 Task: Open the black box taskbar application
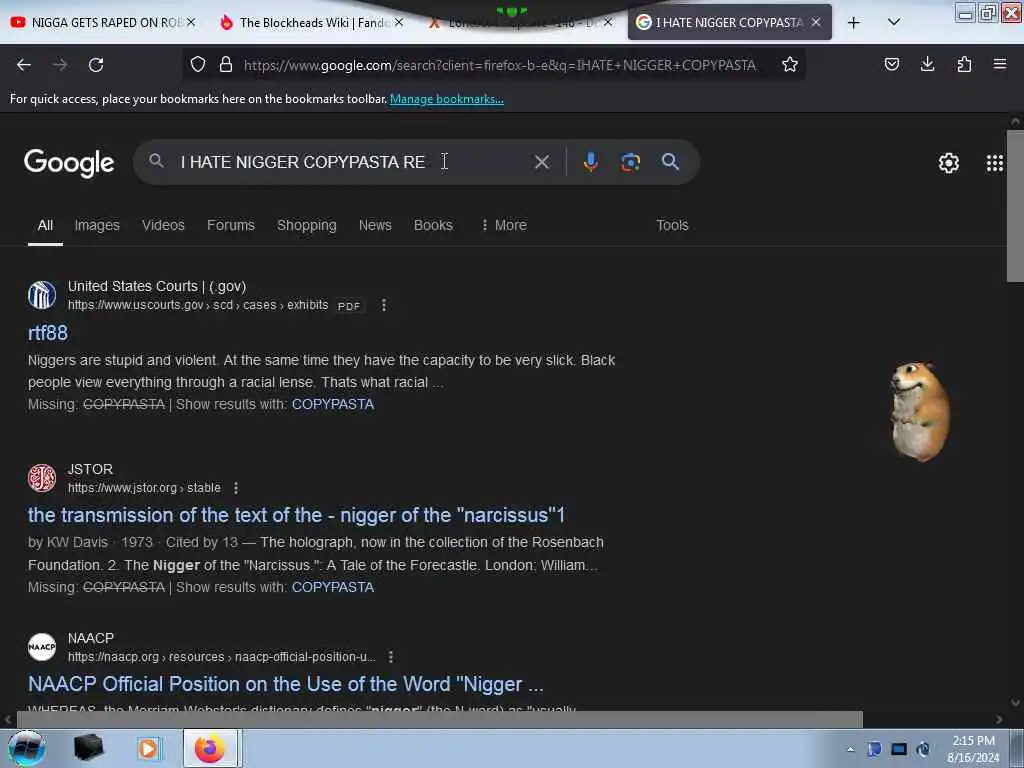(88, 748)
